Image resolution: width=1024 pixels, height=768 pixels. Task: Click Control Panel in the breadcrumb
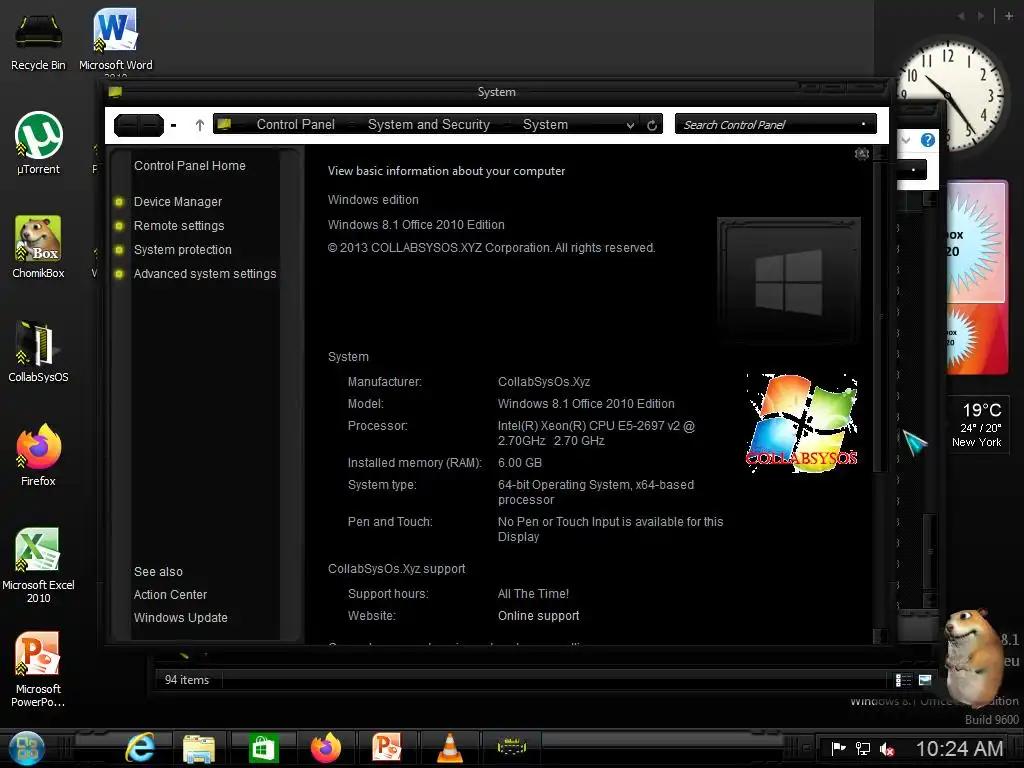[x=295, y=124]
